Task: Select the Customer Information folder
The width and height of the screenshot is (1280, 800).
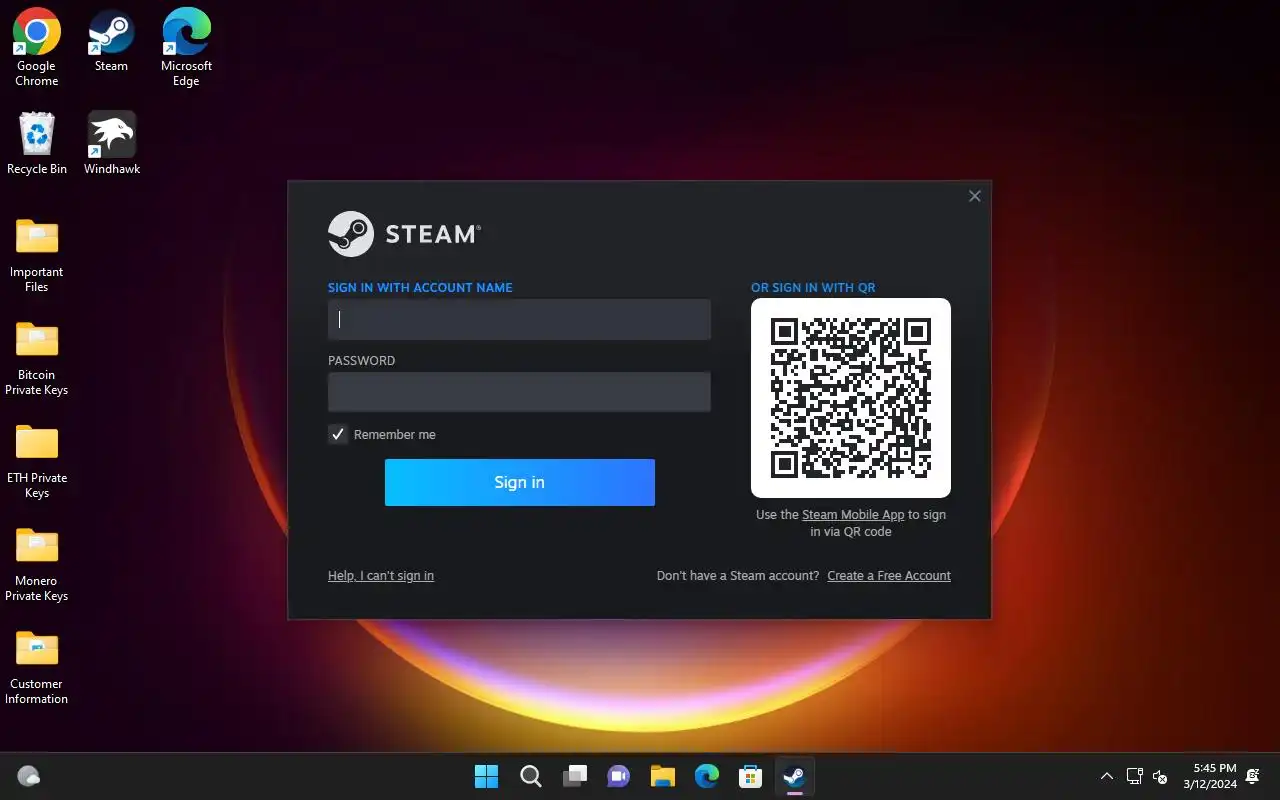Action: point(37,667)
